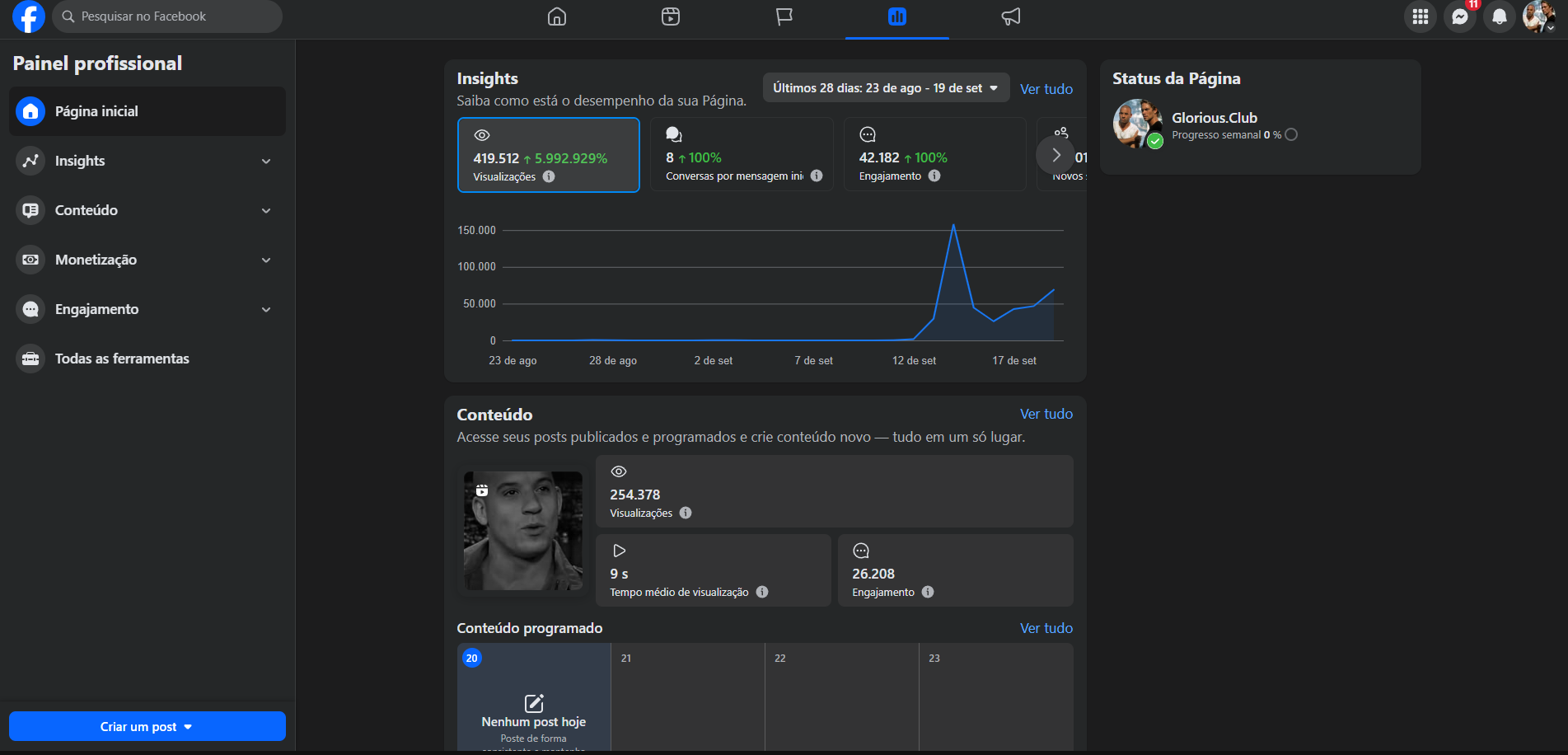Click the Pesquisar no Facebook search field
The height and width of the screenshot is (755, 1568).
coord(167,16)
